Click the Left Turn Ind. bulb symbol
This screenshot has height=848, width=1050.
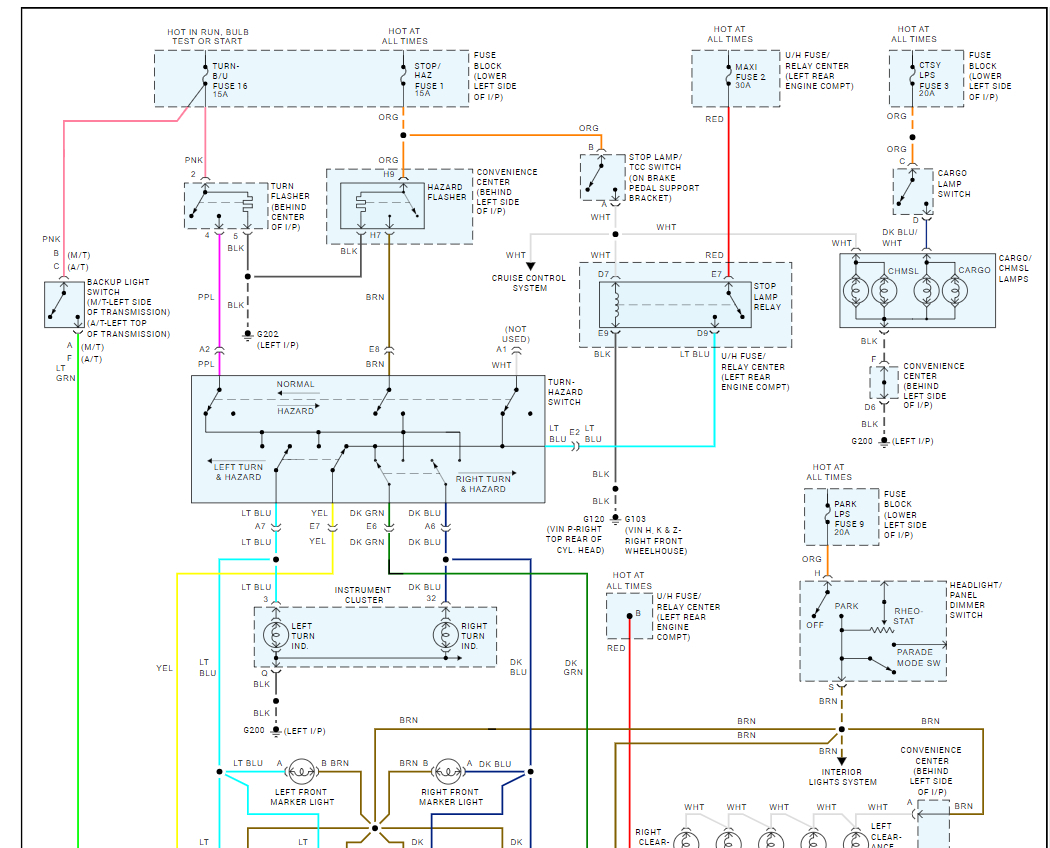[276, 635]
